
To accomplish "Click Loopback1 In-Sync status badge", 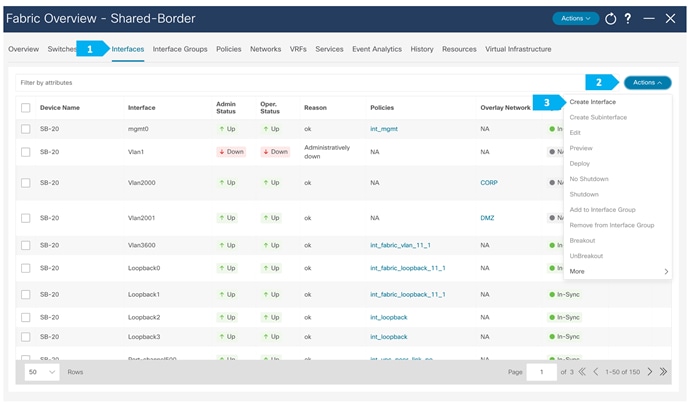I will (564, 294).
